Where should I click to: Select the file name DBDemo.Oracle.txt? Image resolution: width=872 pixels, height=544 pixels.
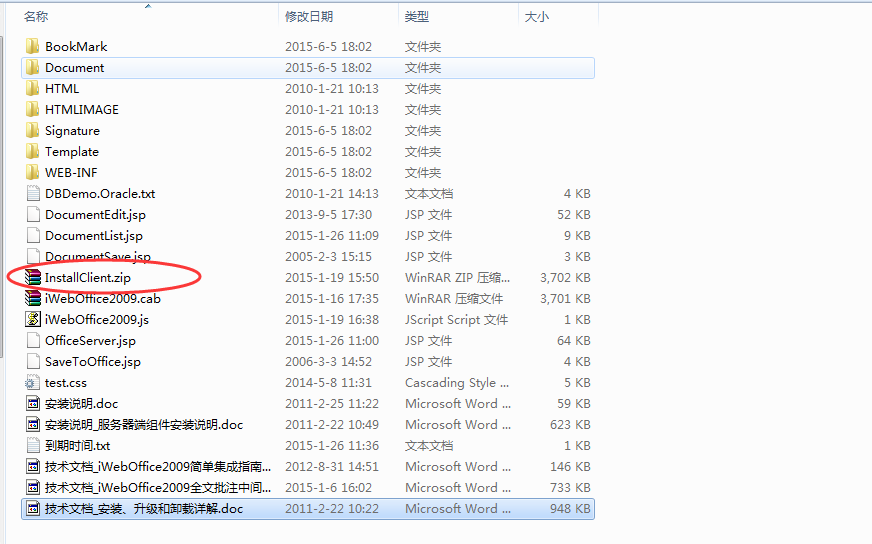pyautogui.click(x=100, y=194)
